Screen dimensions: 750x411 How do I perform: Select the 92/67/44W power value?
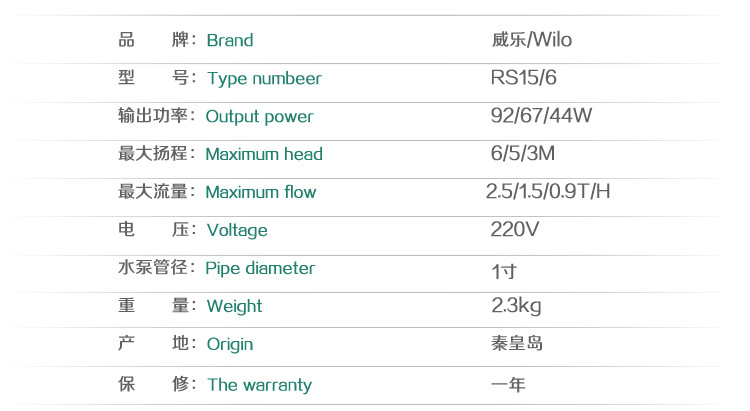pos(541,116)
